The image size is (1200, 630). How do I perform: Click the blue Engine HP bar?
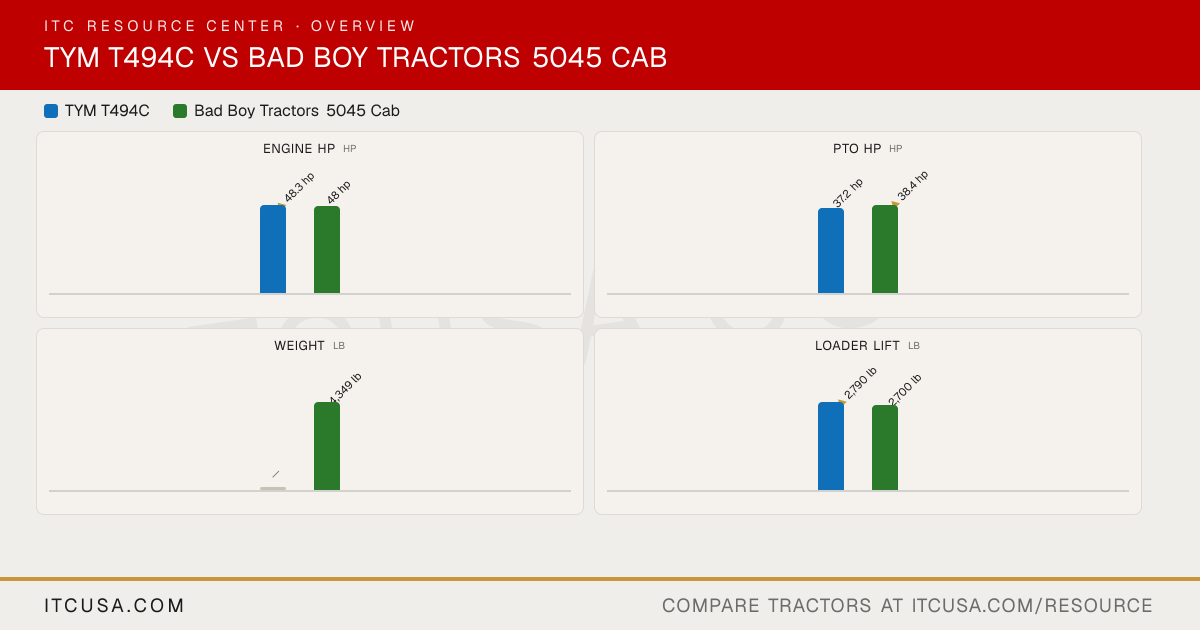pyautogui.click(x=273, y=249)
